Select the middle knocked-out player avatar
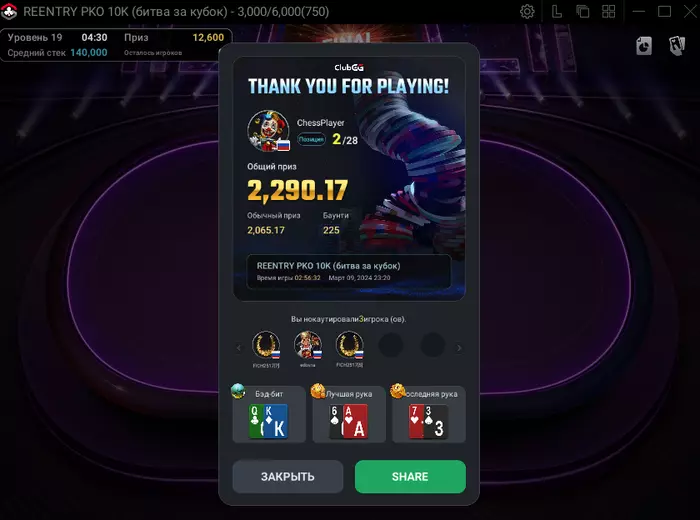 (x=308, y=345)
